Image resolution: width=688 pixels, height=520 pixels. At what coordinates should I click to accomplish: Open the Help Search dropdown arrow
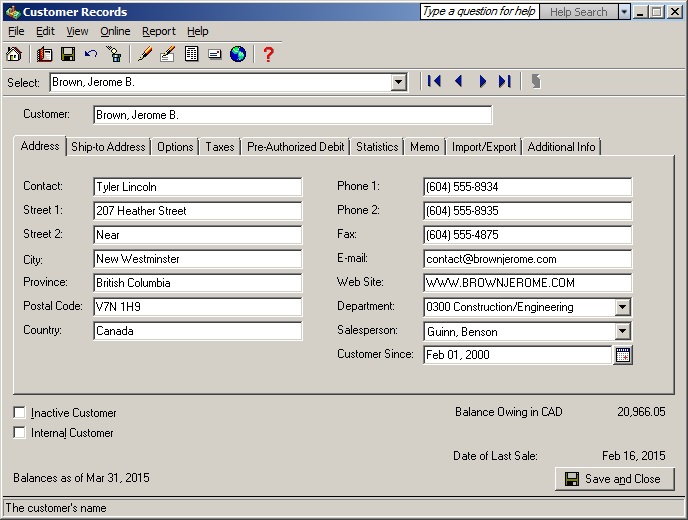pos(624,12)
